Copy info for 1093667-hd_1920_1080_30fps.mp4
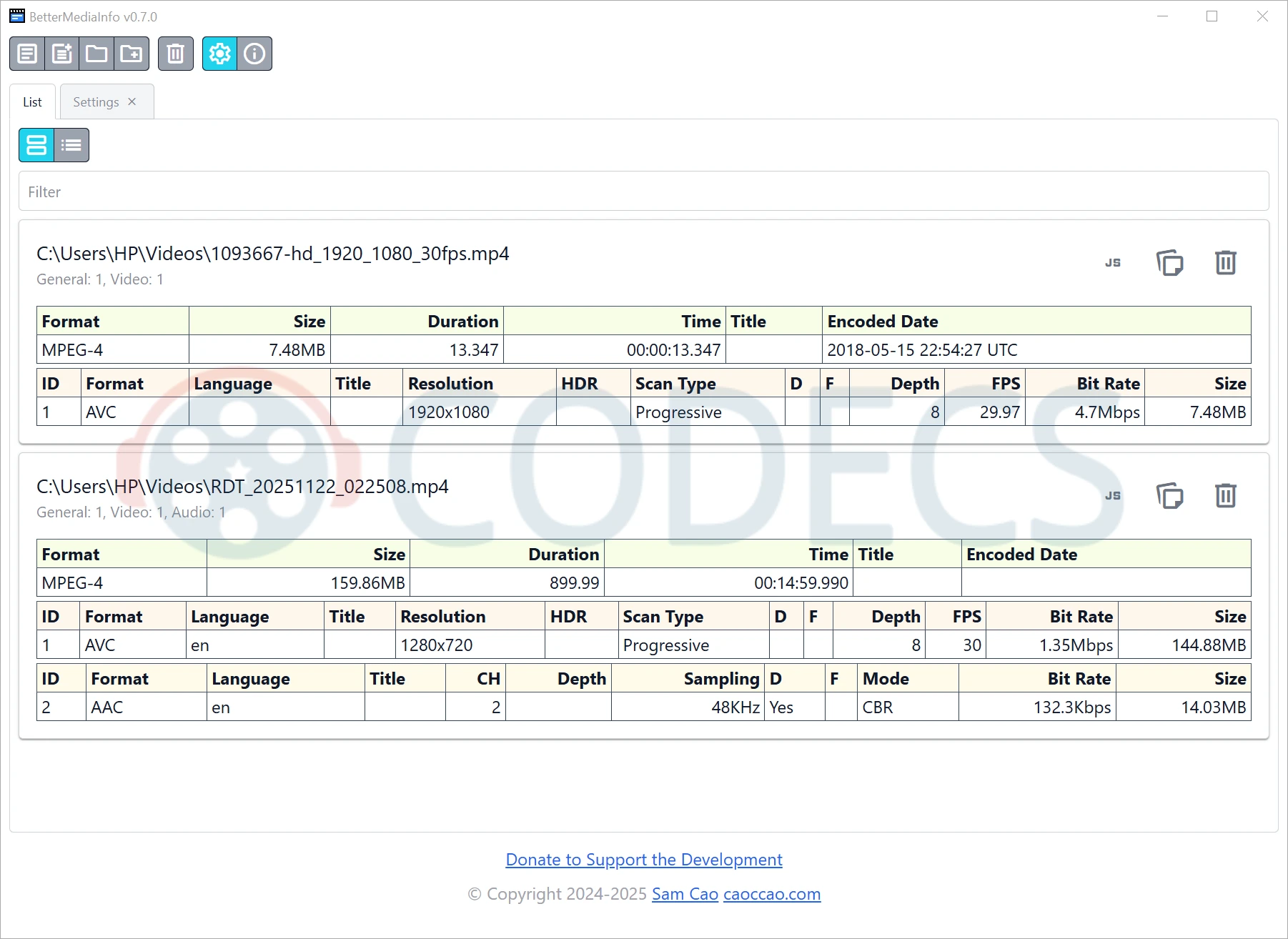Viewport: 1288px width, 939px height. coord(1169,263)
